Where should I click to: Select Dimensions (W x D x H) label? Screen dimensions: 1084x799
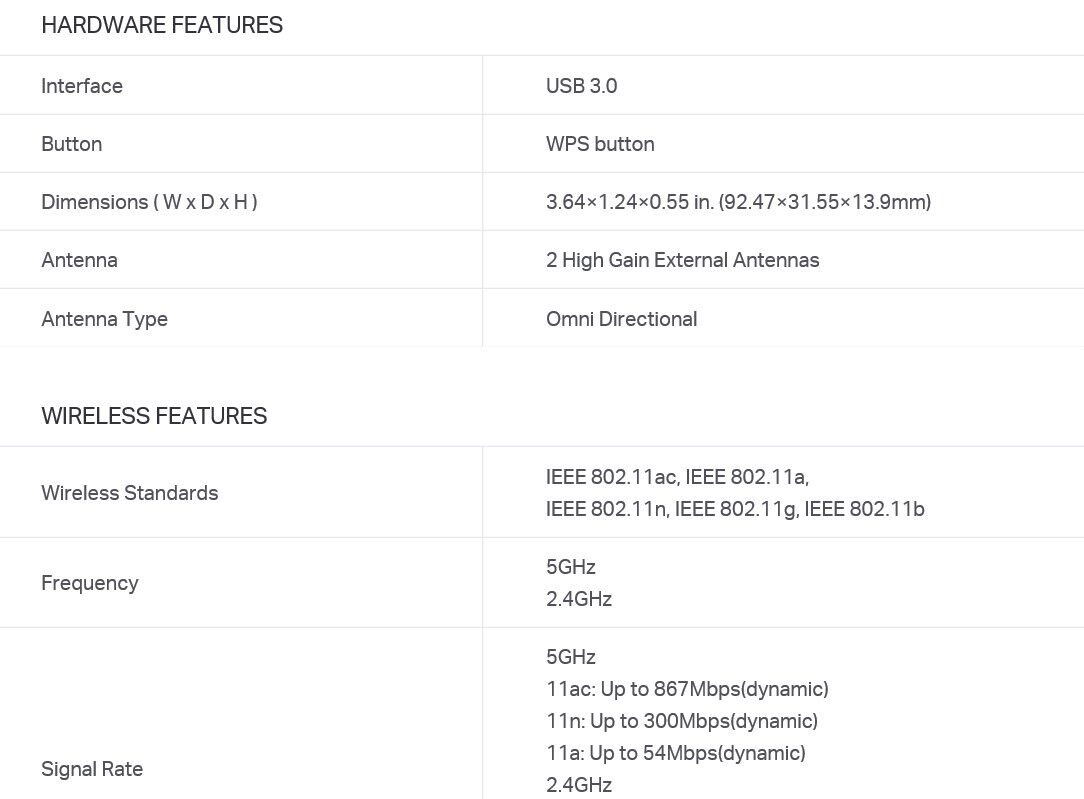pos(149,202)
